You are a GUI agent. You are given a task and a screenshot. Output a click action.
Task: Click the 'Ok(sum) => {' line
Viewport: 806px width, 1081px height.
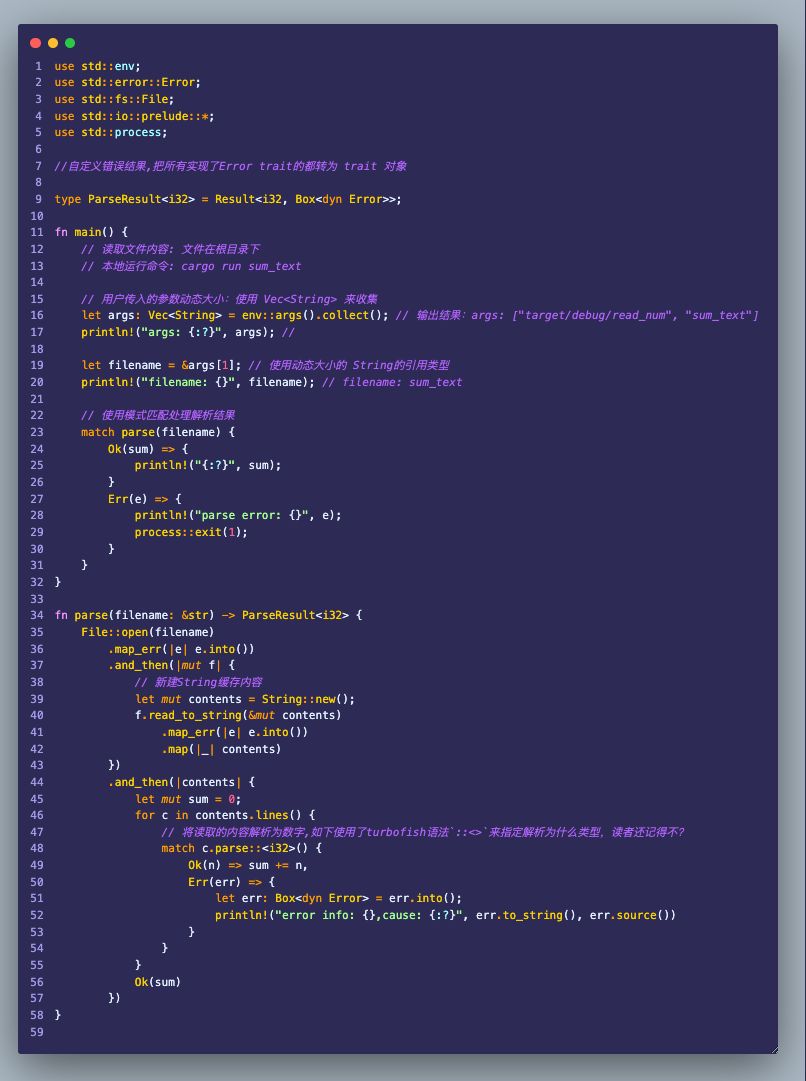pos(148,449)
